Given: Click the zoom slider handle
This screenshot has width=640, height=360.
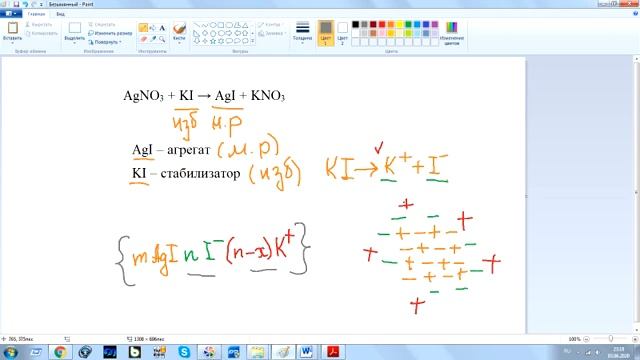Looking at the screenshot, I should (x=611, y=338).
